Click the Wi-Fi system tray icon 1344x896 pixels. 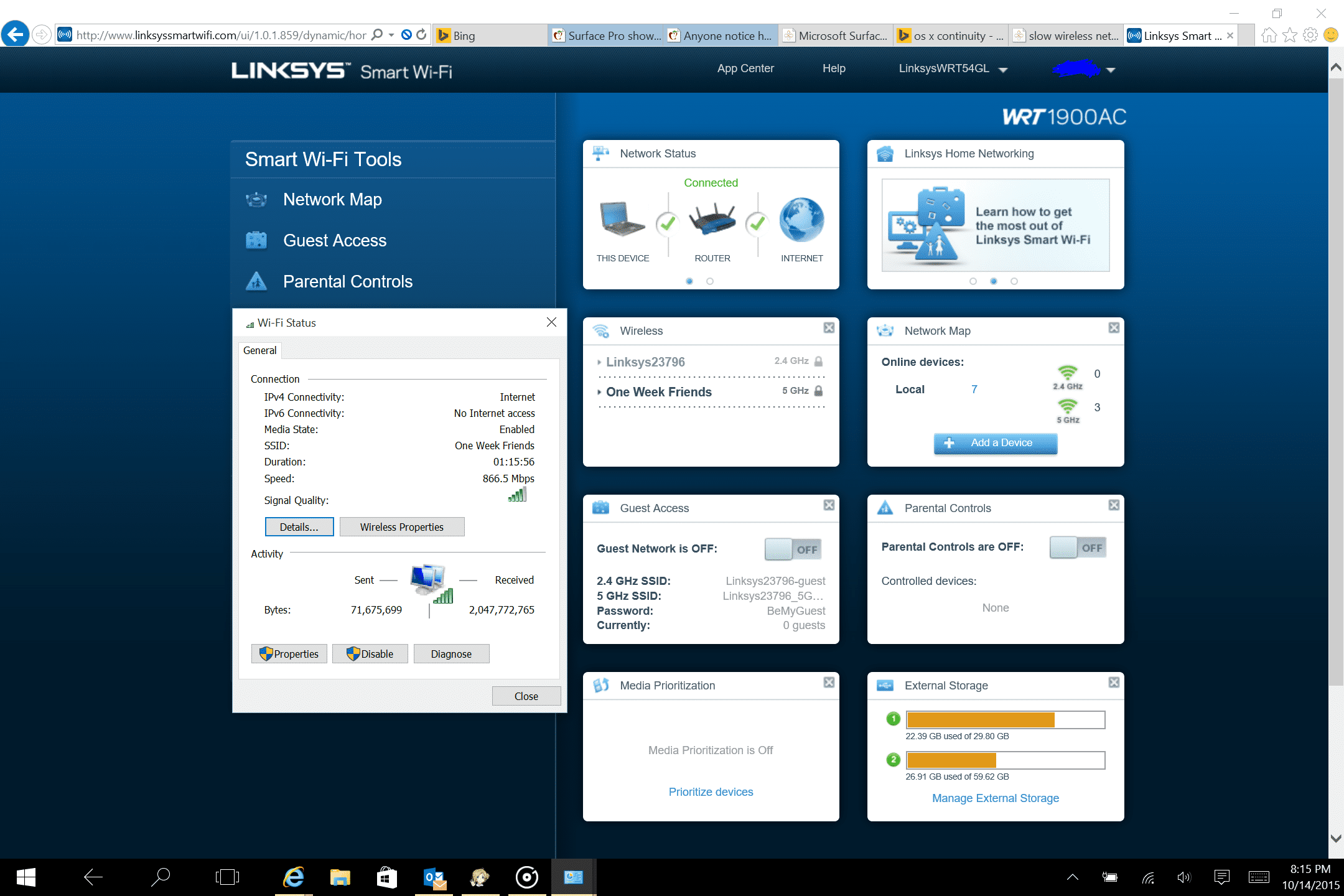click(x=1148, y=877)
